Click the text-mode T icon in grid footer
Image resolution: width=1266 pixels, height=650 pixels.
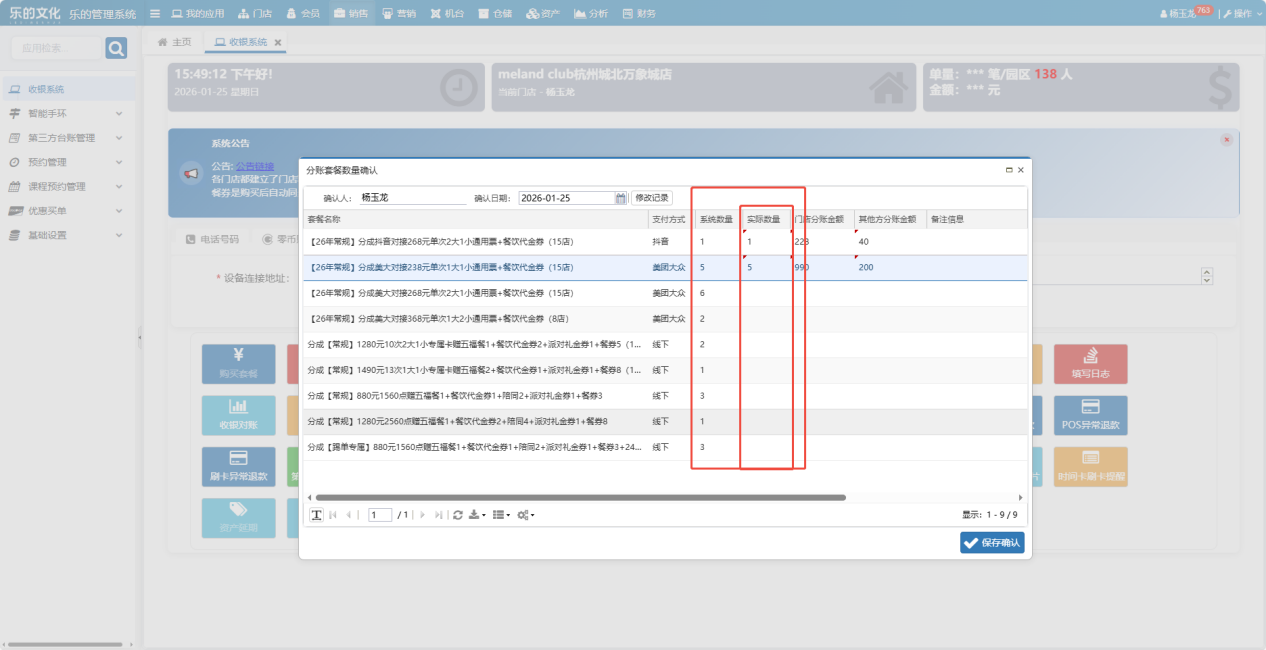point(316,515)
